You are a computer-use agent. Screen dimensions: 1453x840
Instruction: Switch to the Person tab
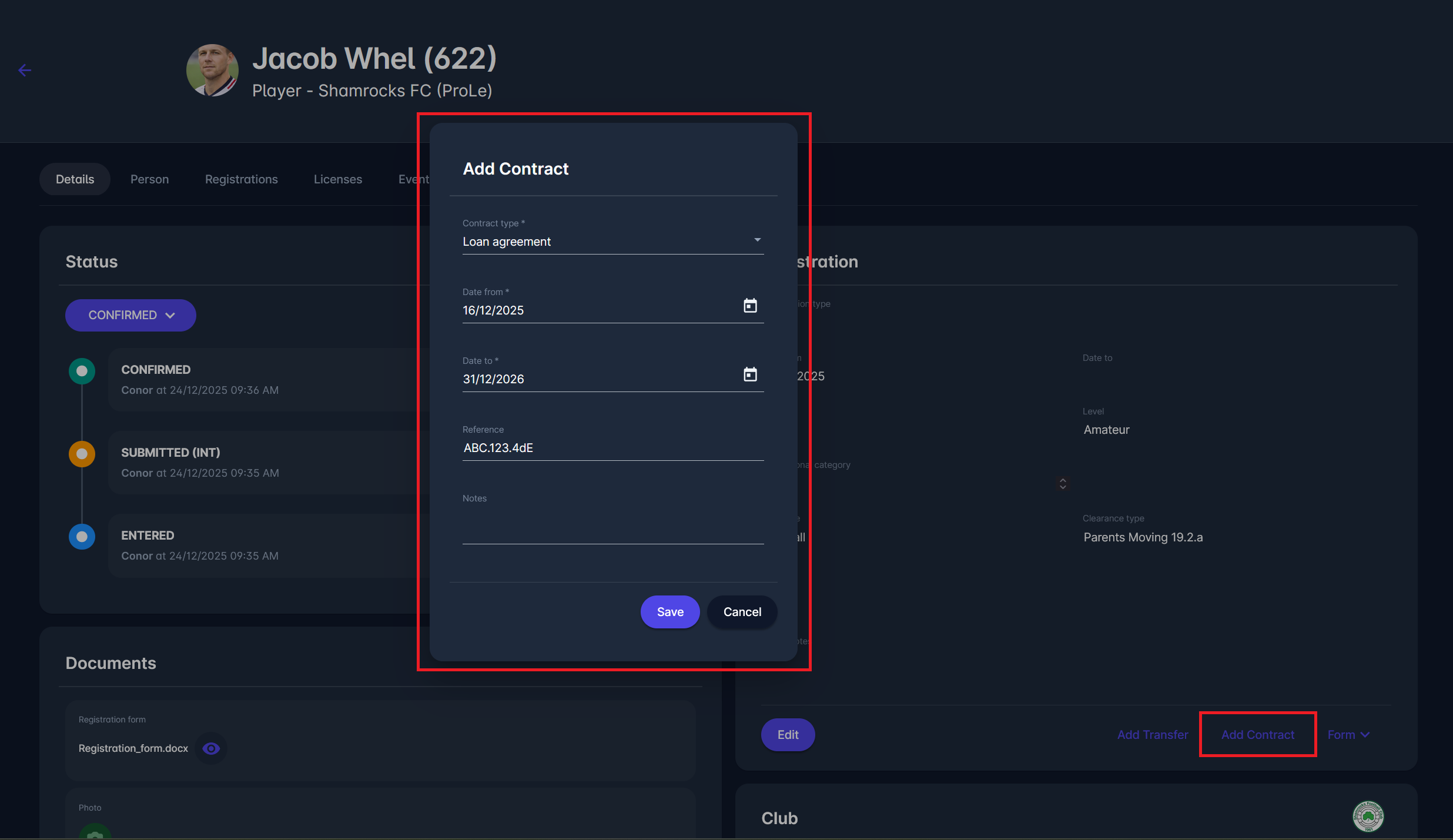(149, 179)
